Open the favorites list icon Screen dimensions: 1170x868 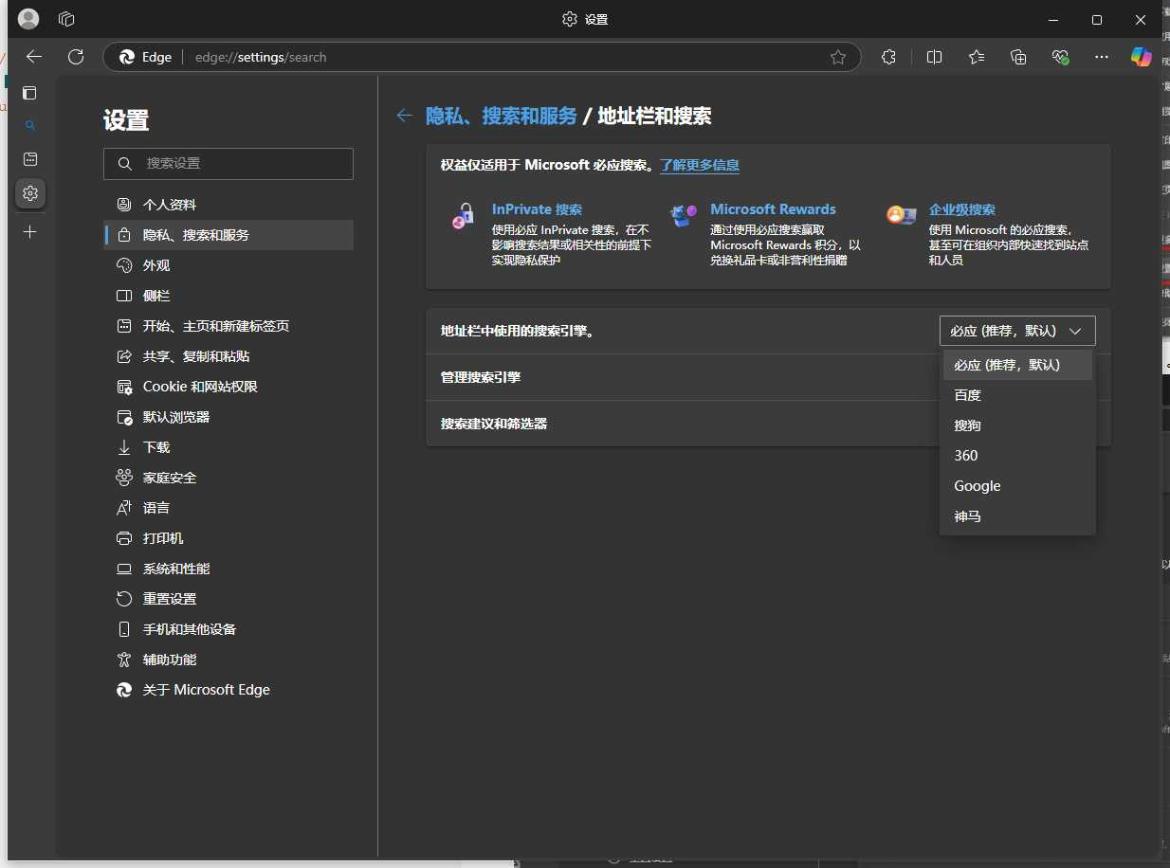[976, 57]
